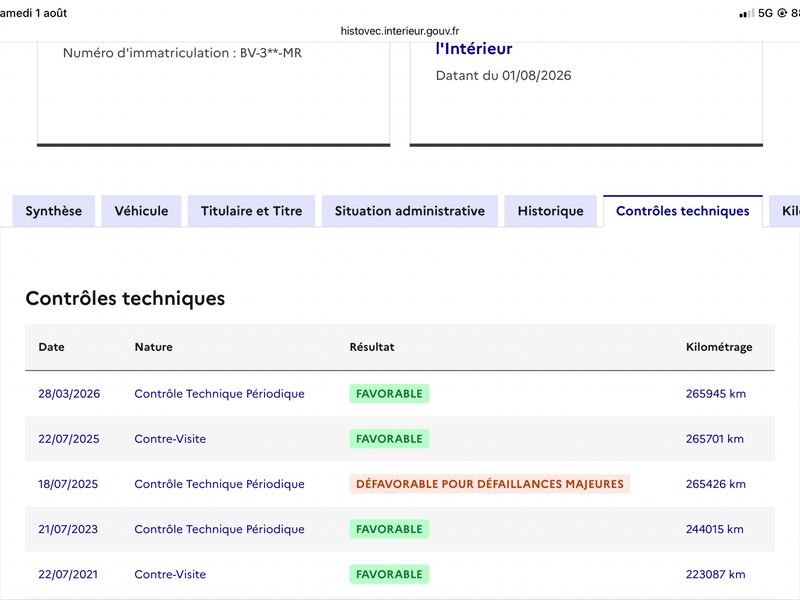800x600 pixels.
Task: Click Contre-Visite in the 22/07/2021 row
Action: pos(170,574)
